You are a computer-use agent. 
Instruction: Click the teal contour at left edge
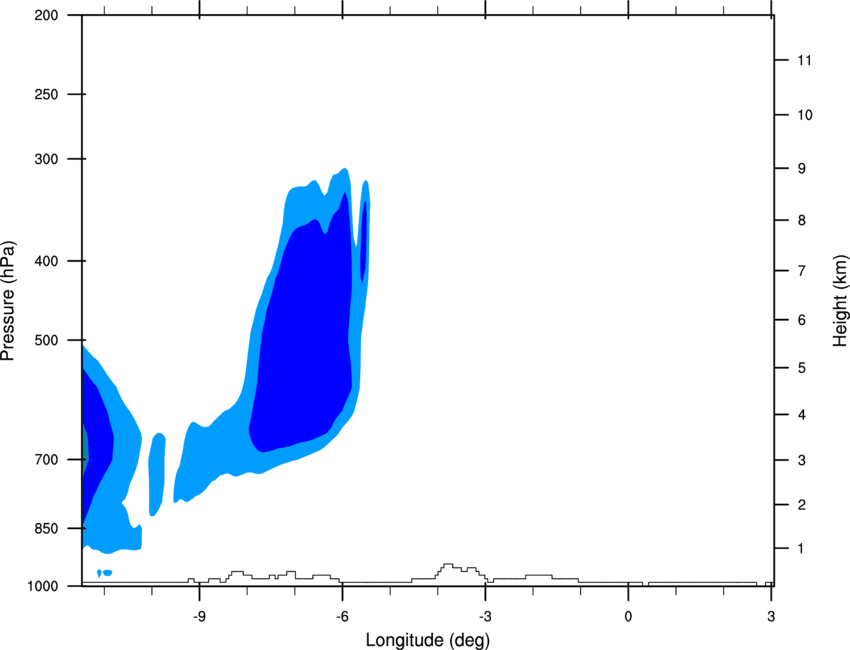(x=85, y=451)
